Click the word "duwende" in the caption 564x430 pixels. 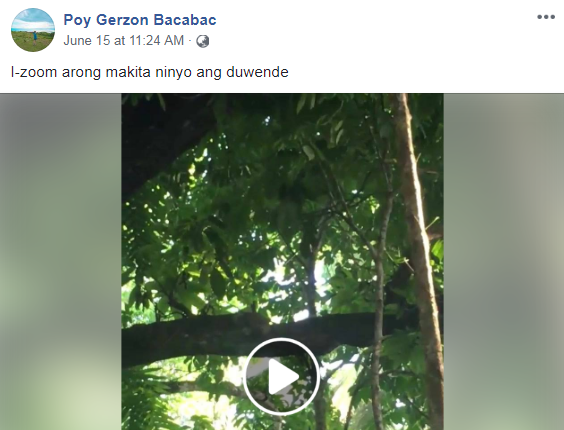(257, 72)
